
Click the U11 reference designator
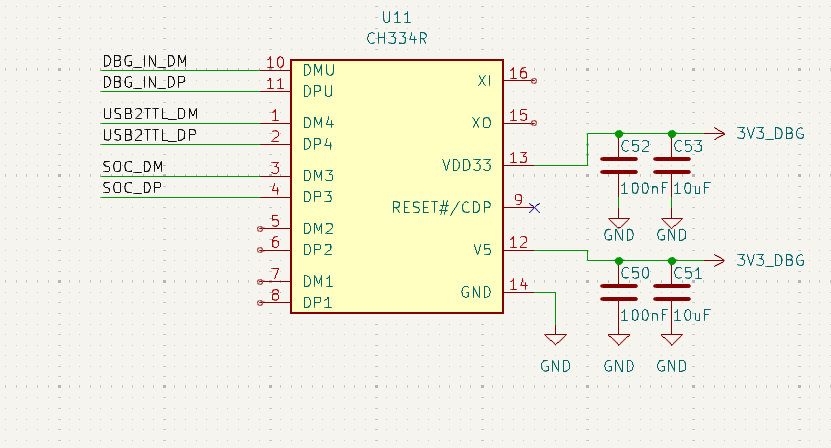396,19
